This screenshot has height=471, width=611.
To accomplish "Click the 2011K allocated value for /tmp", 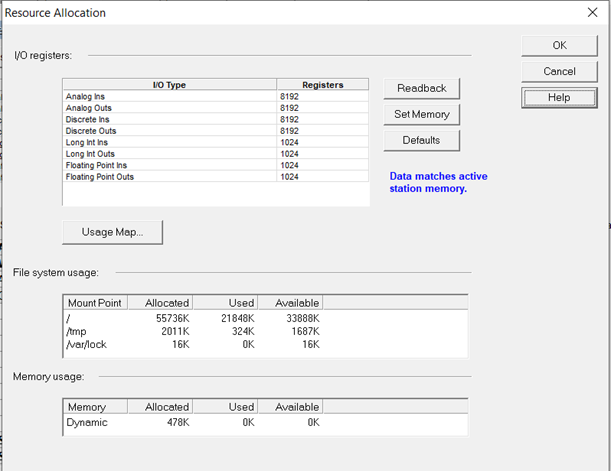I will [175, 332].
